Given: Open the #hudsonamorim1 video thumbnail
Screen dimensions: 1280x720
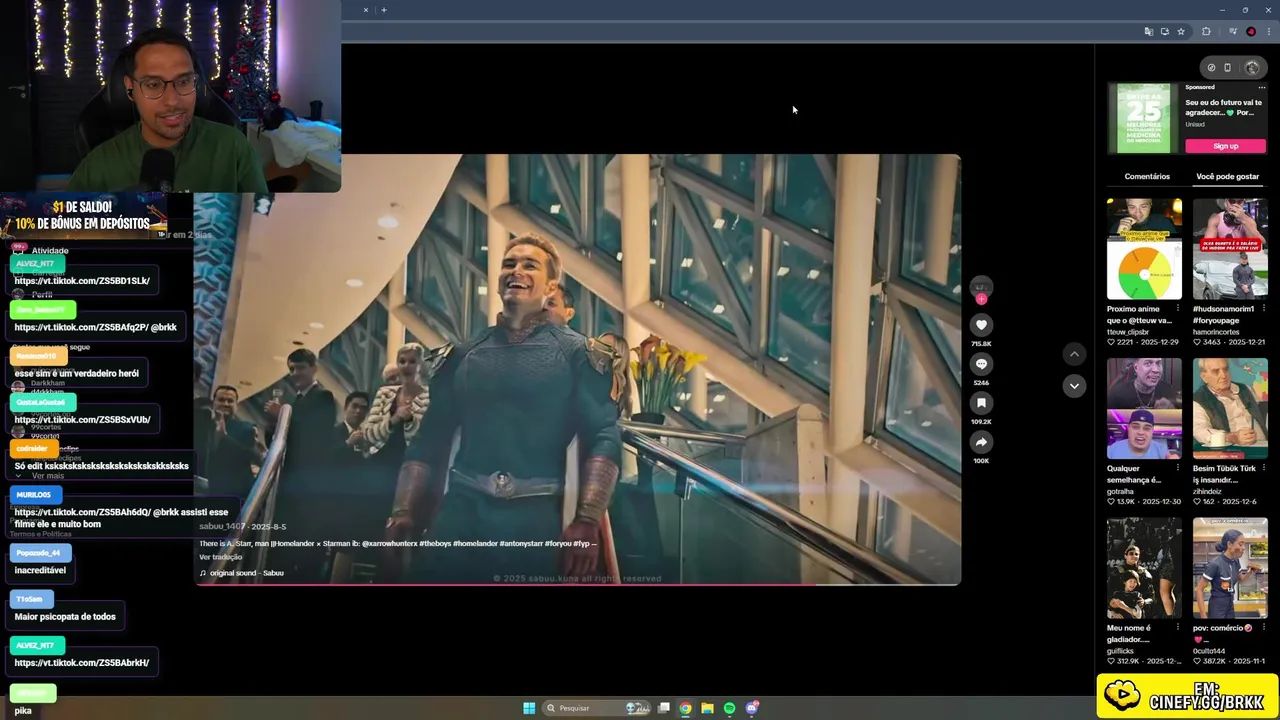Looking at the screenshot, I should tap(1230, 249).
